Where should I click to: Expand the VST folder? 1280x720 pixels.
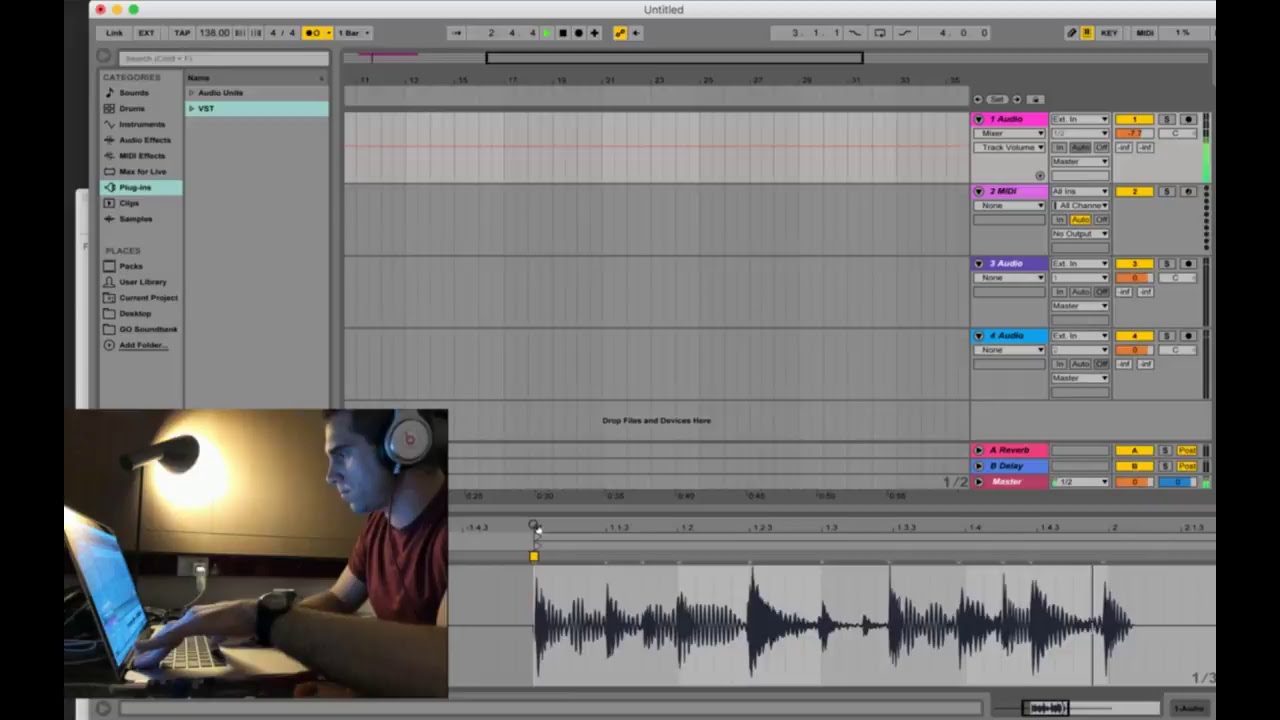(x=191, y=108)
